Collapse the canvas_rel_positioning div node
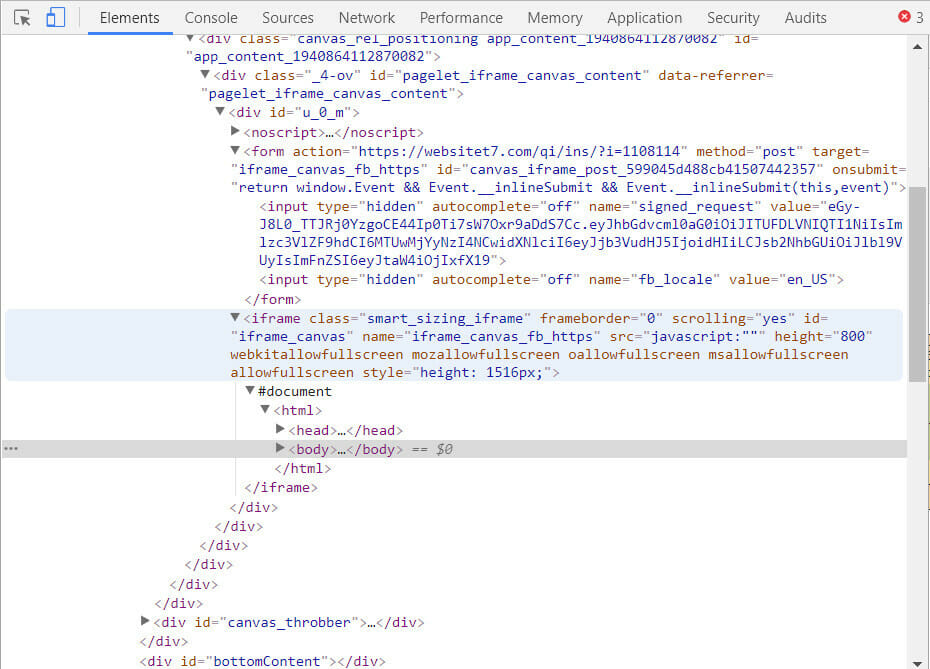930x669 pixels. (x=190, y=38)
